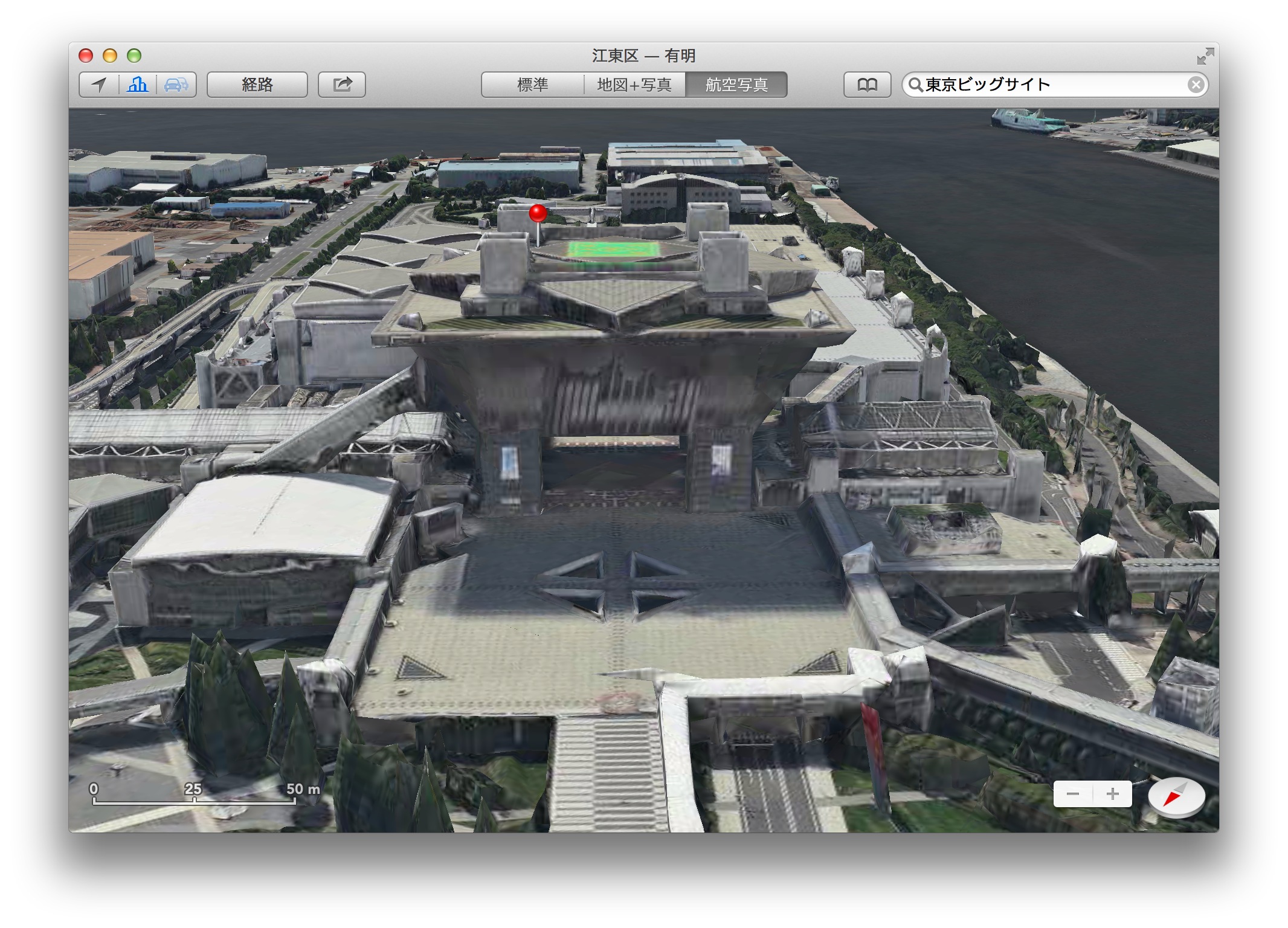Switch to 標準 map view

532,85
